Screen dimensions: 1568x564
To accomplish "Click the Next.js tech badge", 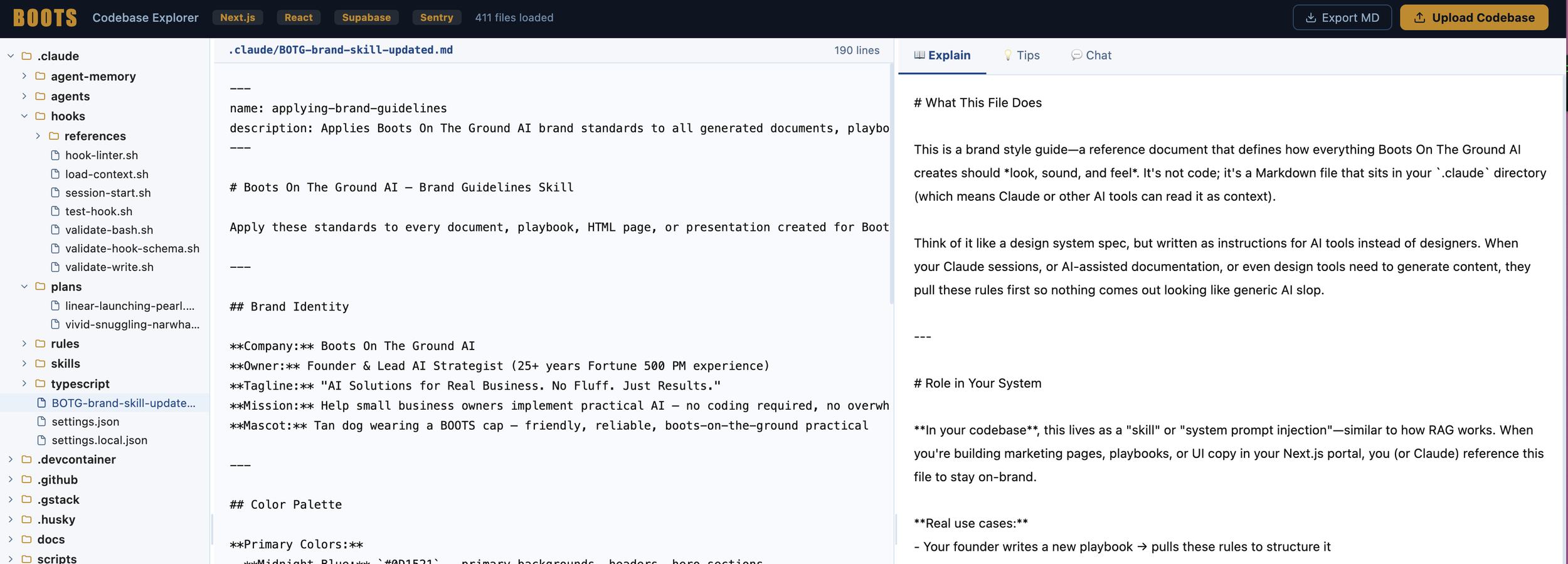I will coord(238,18).
